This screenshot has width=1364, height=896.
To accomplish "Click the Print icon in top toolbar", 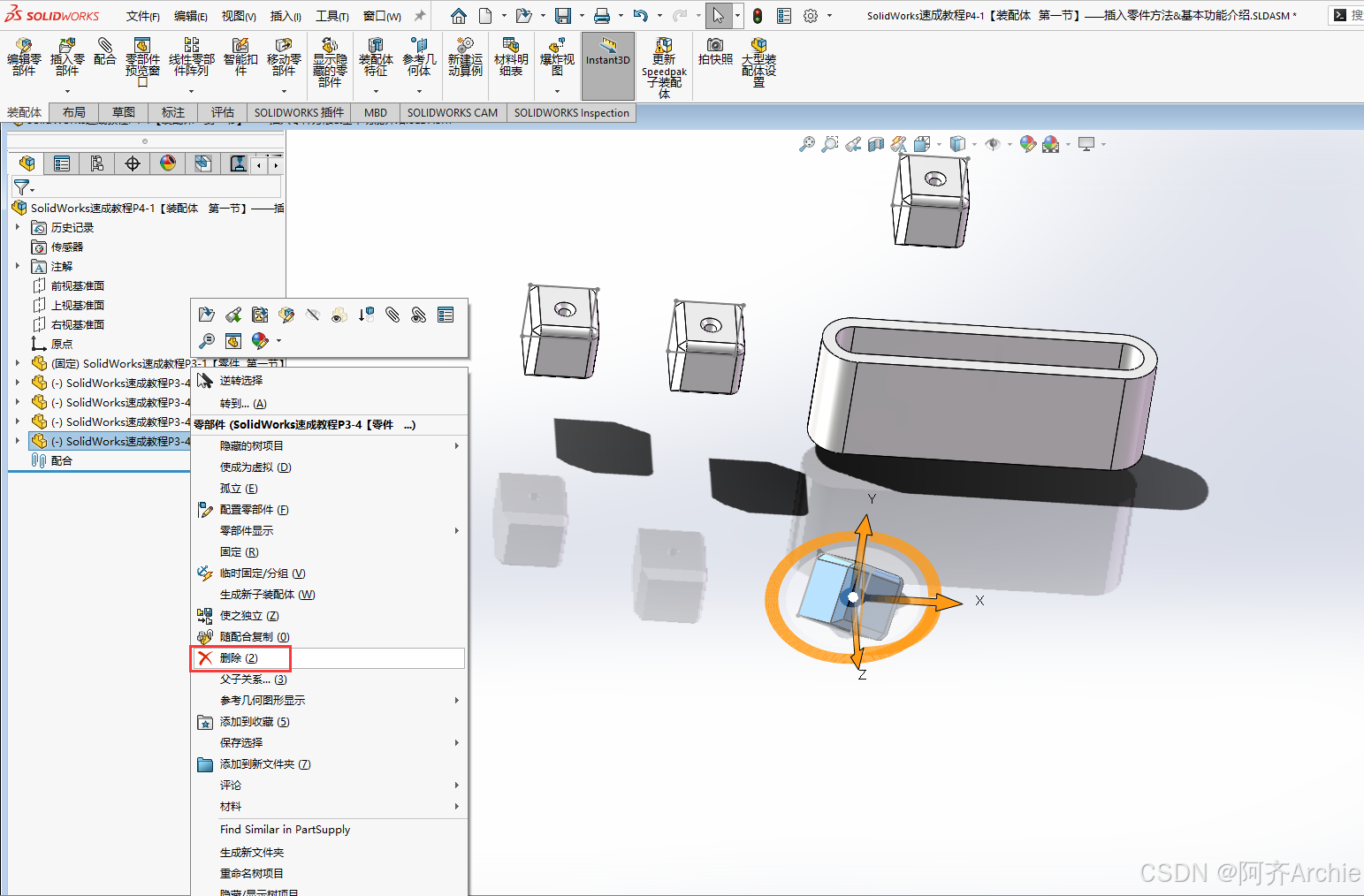I will (x=602, y=16).
